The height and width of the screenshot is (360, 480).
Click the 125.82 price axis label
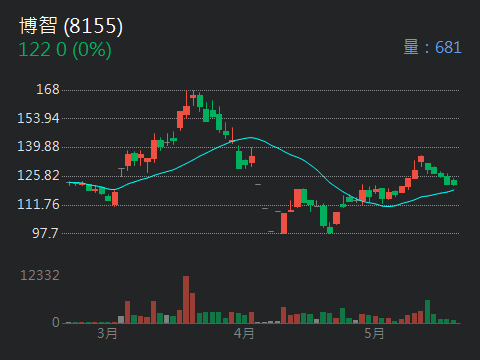[38, 176]
